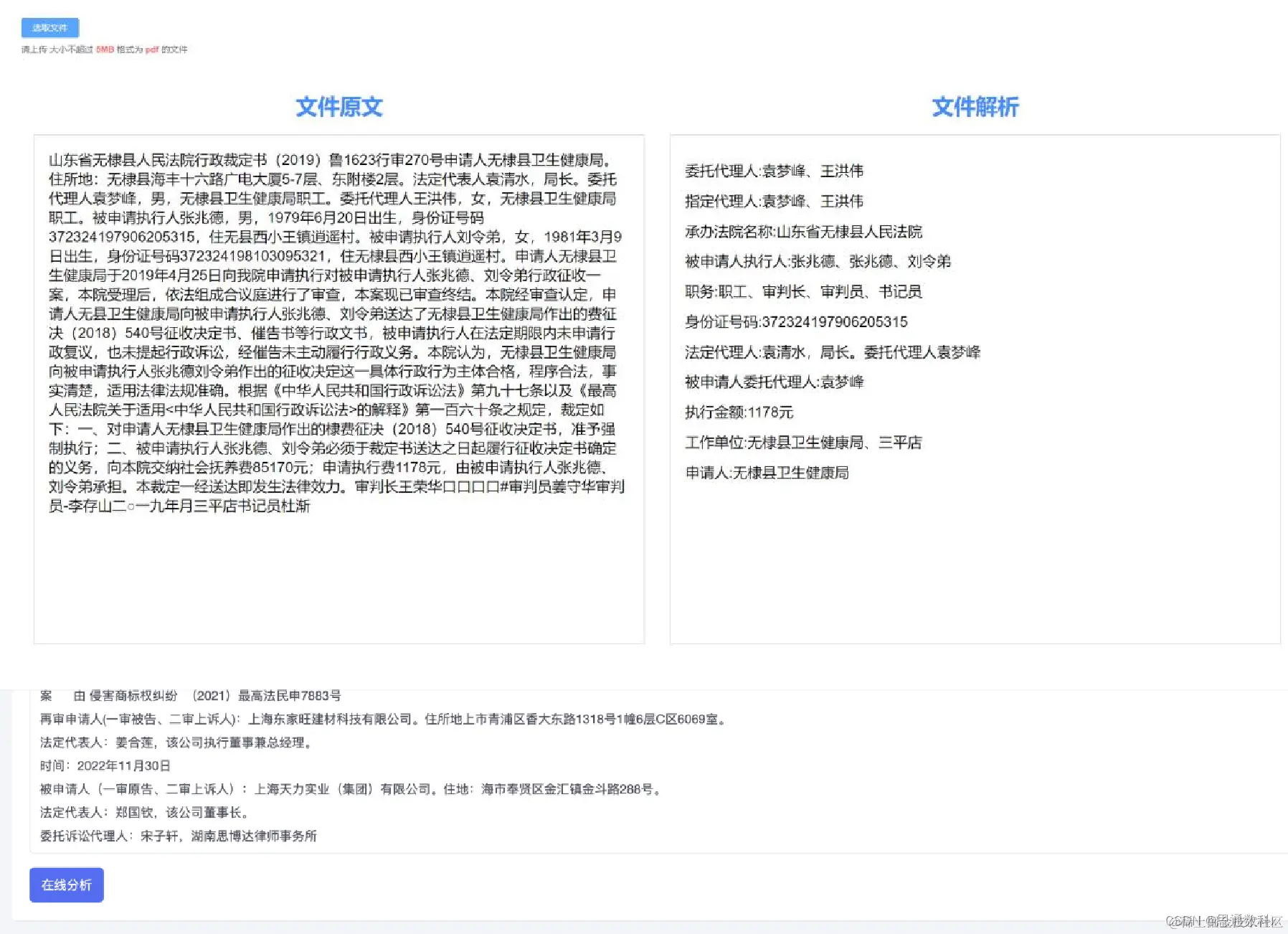Click the 法定代表人: 姜含莲 line
Image resolution: width=1288 pixels, height=934 pixels.
(x=176, y=742)
